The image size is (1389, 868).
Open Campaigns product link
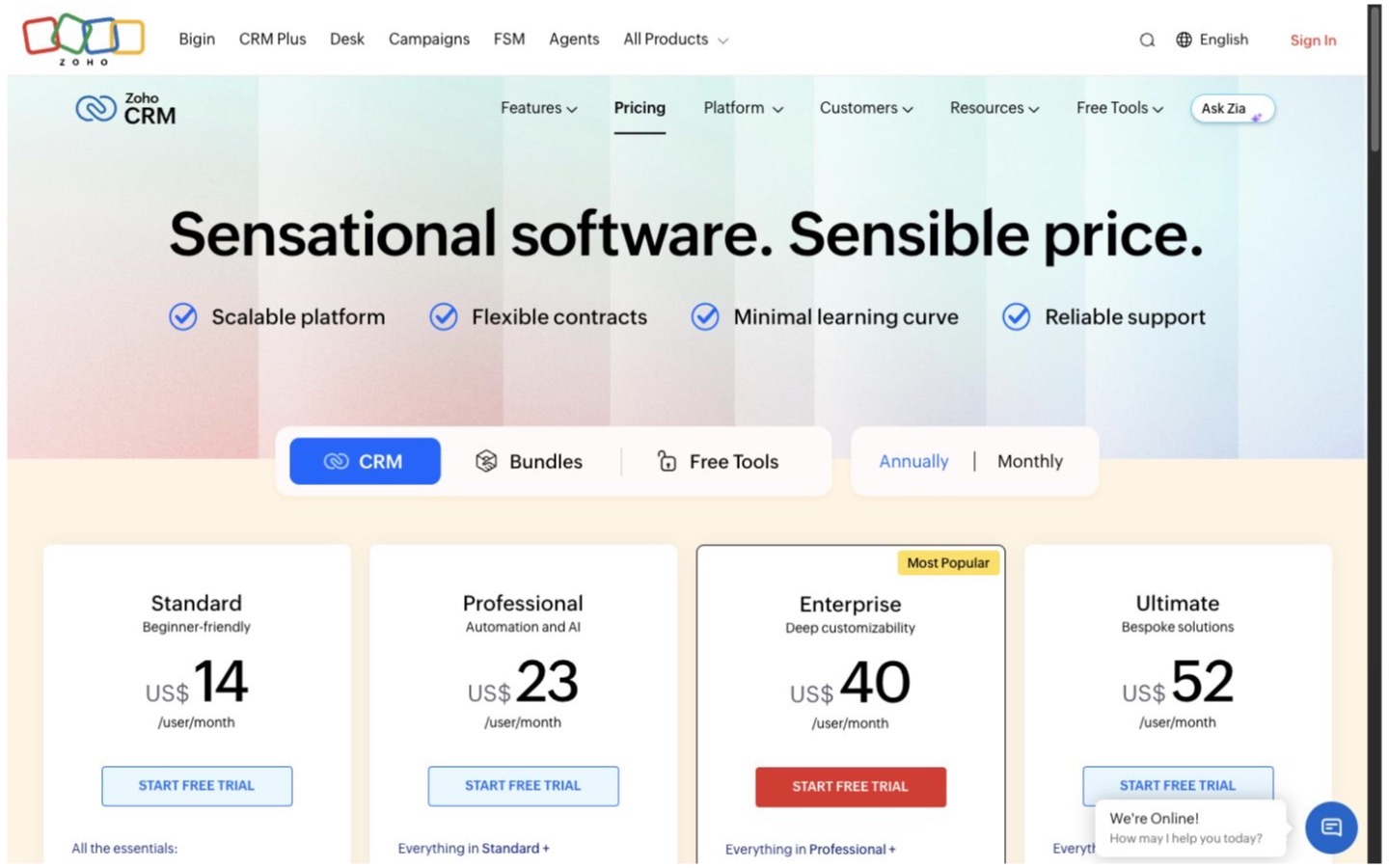(429, 40)
